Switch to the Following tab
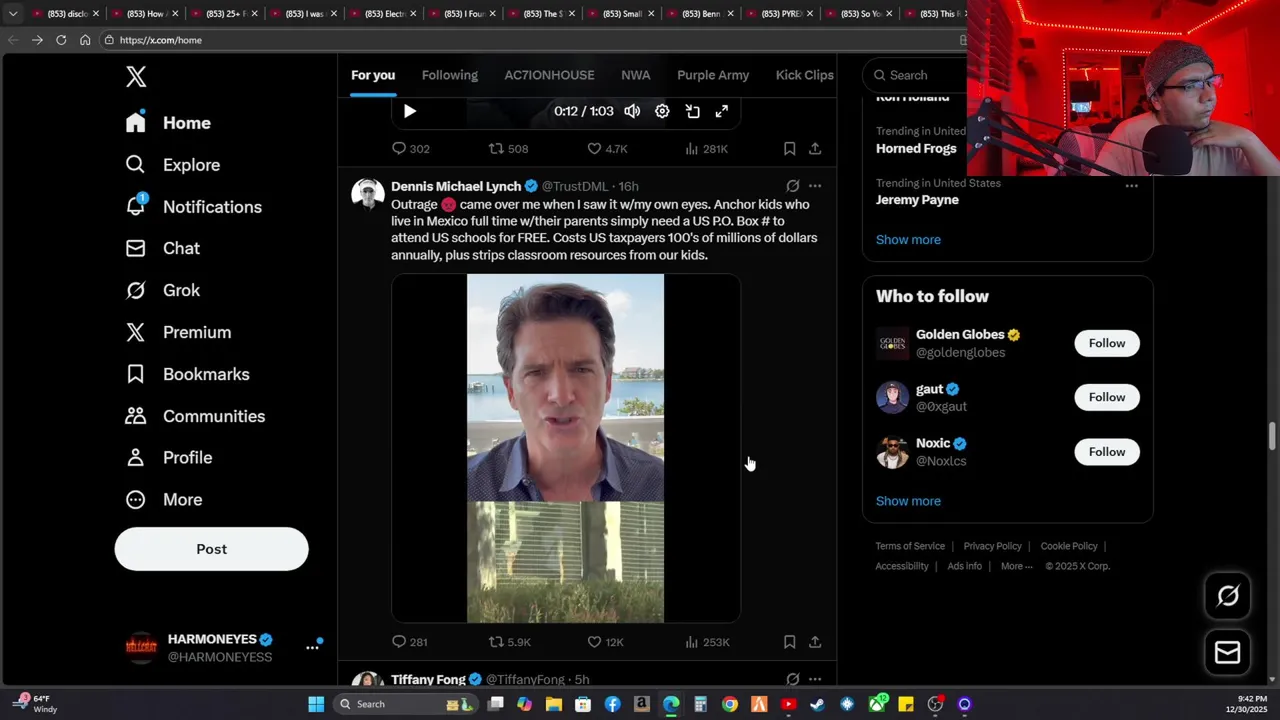Image resolution: width=1280 pixels, height=720 pixels. [x=450, y=75]
